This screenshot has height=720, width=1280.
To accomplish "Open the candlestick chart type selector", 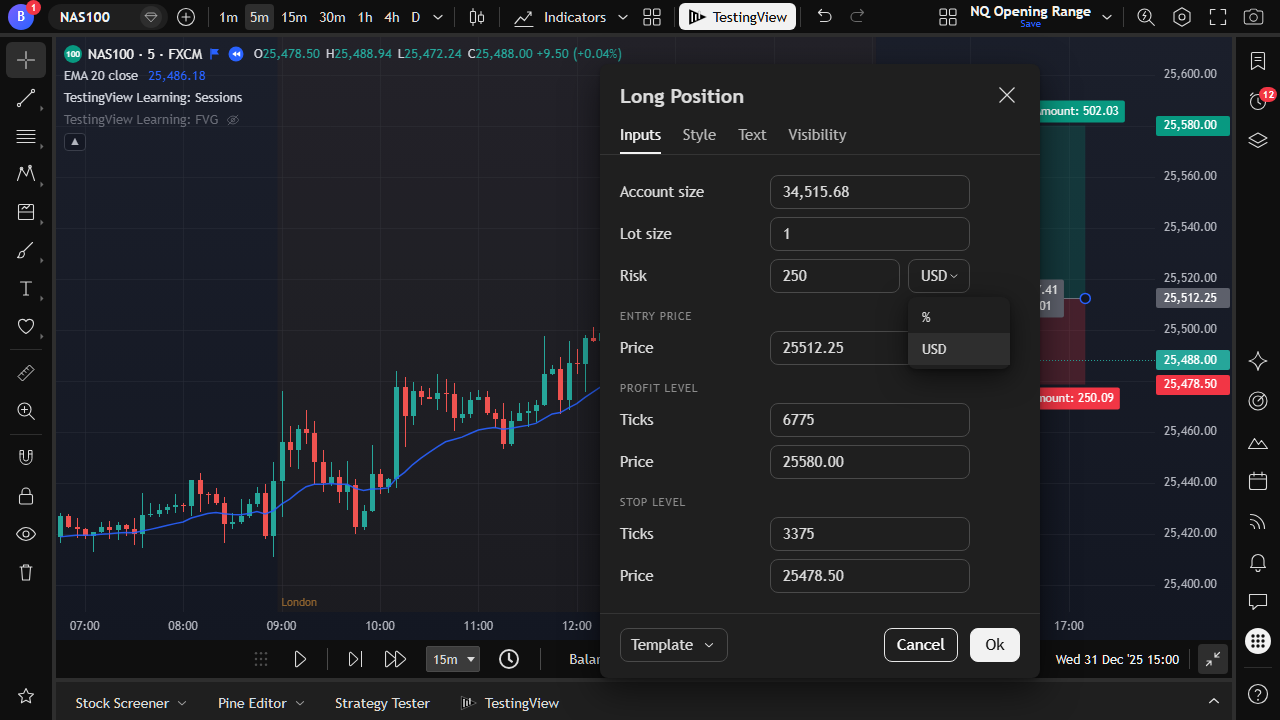I will coord(477,17).
